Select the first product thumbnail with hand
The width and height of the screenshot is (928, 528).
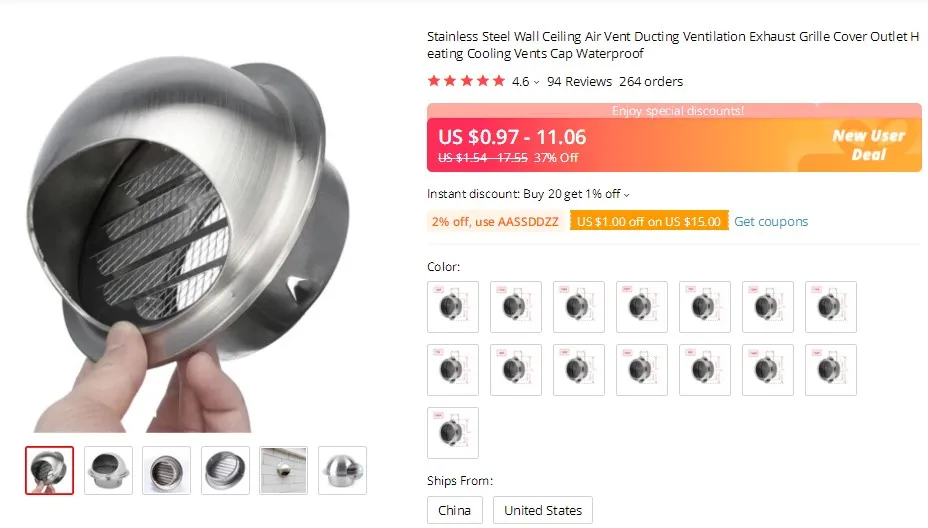[50, 471]
